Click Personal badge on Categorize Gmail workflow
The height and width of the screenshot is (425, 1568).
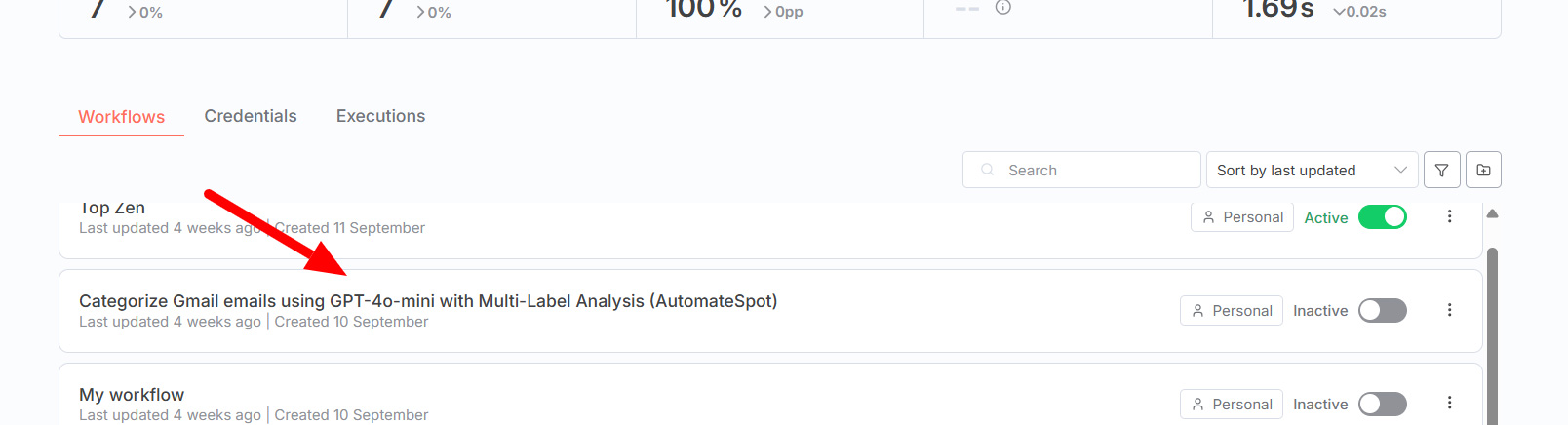coord(1231,310)
